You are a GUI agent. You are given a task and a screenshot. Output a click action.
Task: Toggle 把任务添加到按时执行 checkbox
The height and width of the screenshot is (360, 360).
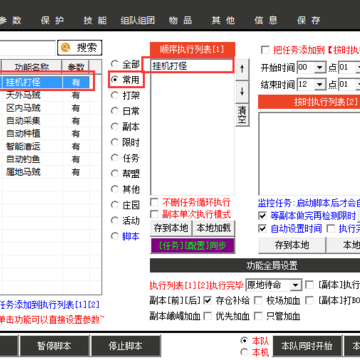(x=265, y=50)
